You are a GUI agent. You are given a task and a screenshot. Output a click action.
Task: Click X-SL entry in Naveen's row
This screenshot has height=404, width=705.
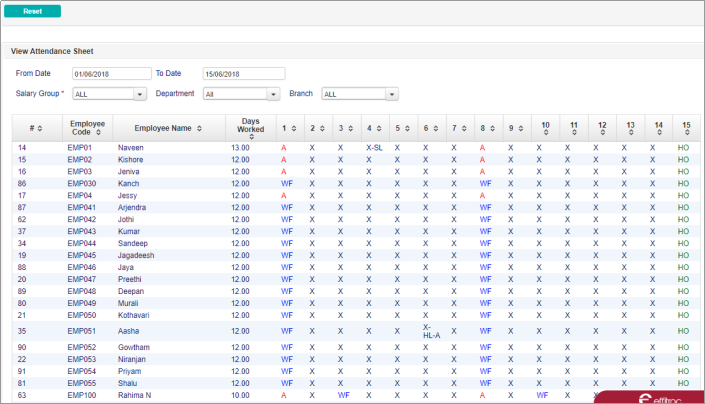point(374,148)
